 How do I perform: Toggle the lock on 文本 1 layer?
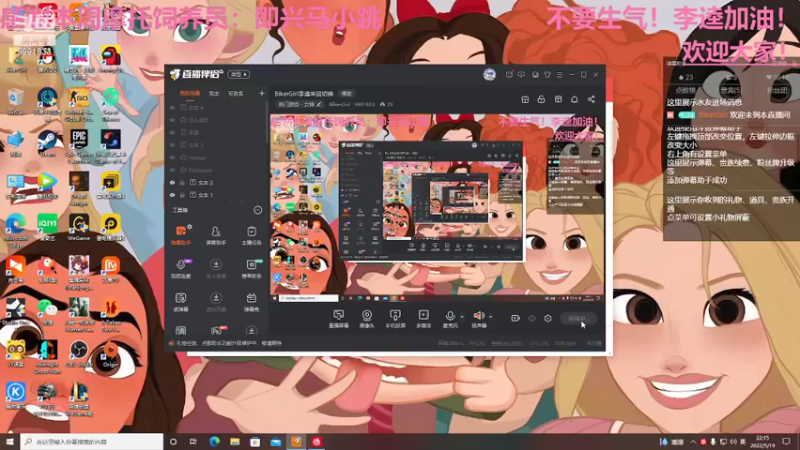tap(182, 195)
